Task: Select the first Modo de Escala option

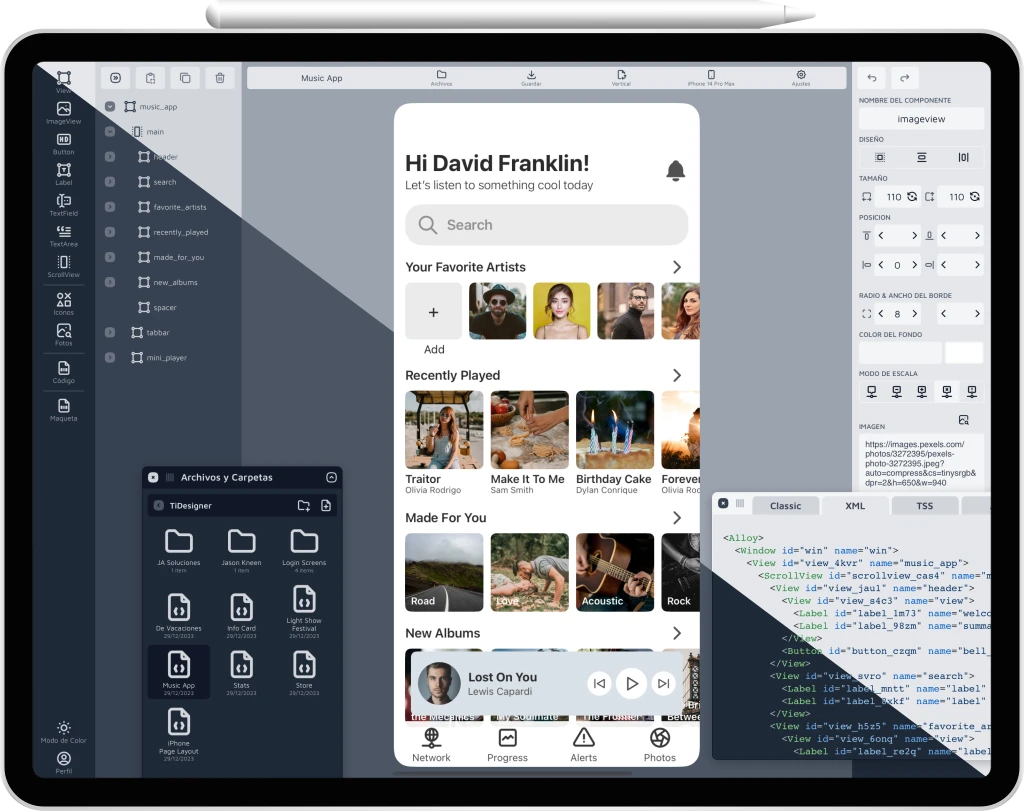Action: tap(872, 391)
